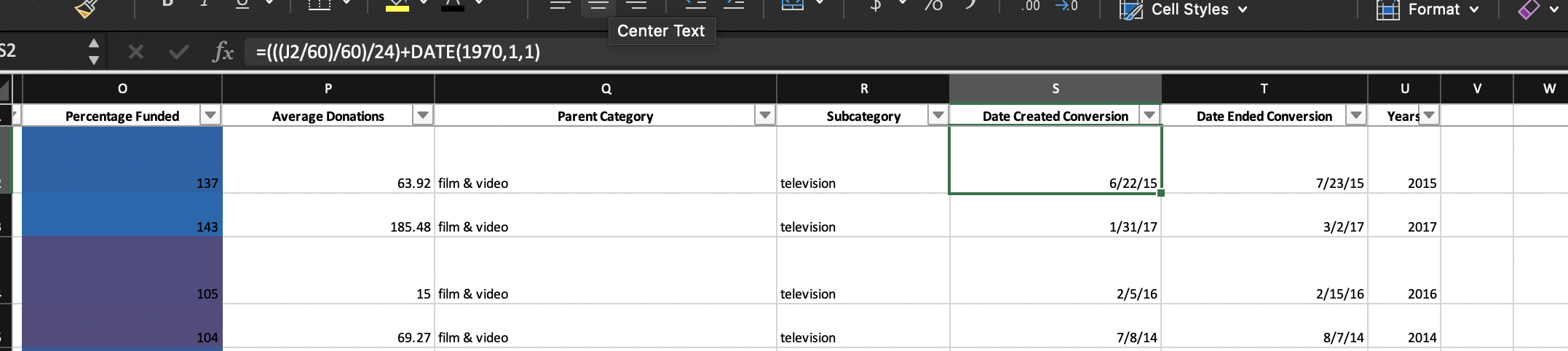1568x351 pixels.
Task: Open the Parent Category filter dropdown
Action: [764, 115]
